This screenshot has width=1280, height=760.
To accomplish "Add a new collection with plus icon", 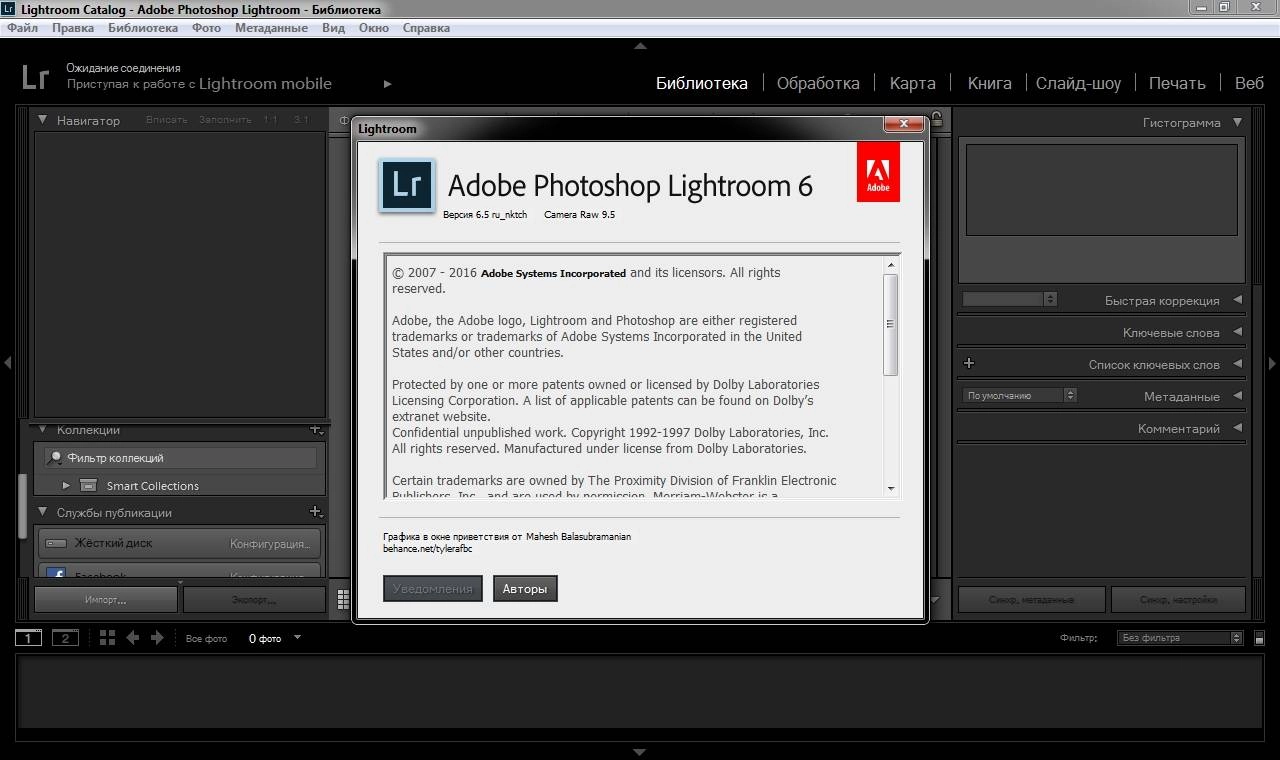I will (315, 429).
